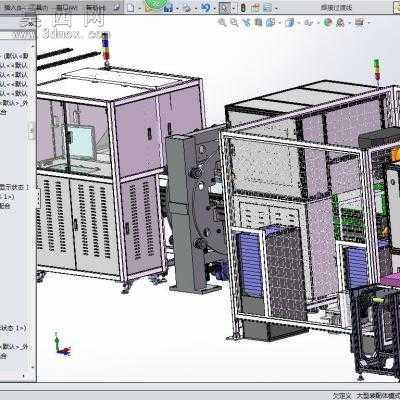Open the 窗口(W) menu
The height and width of the screenshot is (400, 400).
pos(67,8)
